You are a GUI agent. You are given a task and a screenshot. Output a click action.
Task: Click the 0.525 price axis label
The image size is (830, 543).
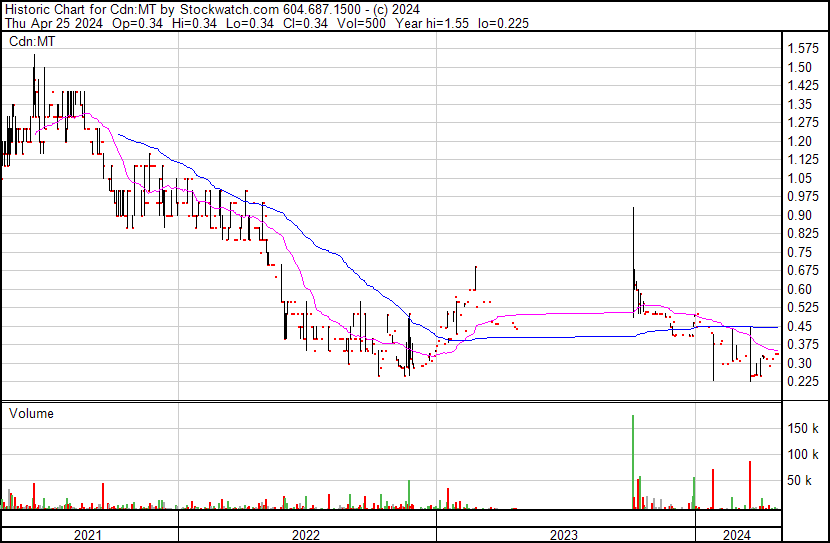[803, 307]
